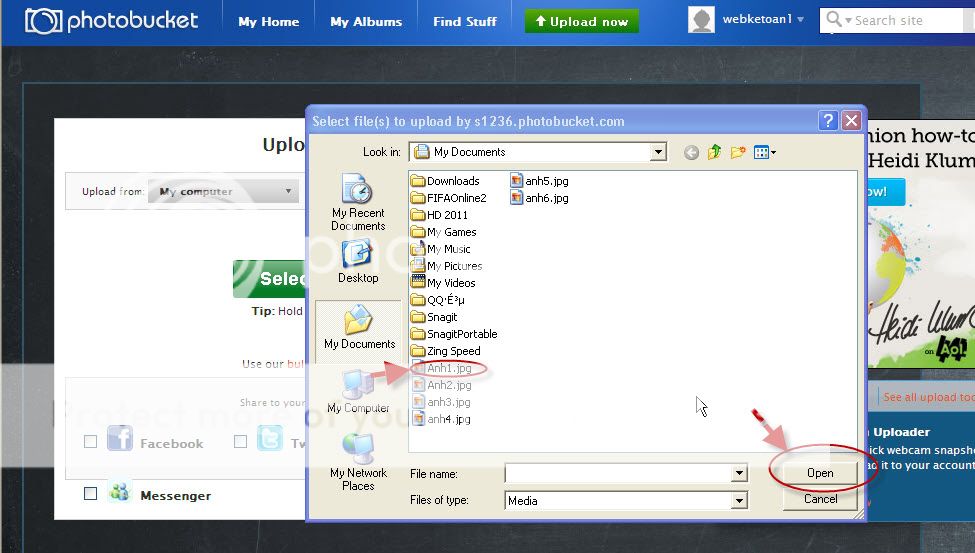Image resolution: width=975 pixels, height=553 pixels.
Task: Open My Albums in Photobucket nav
Action: [x=366, y=21]
